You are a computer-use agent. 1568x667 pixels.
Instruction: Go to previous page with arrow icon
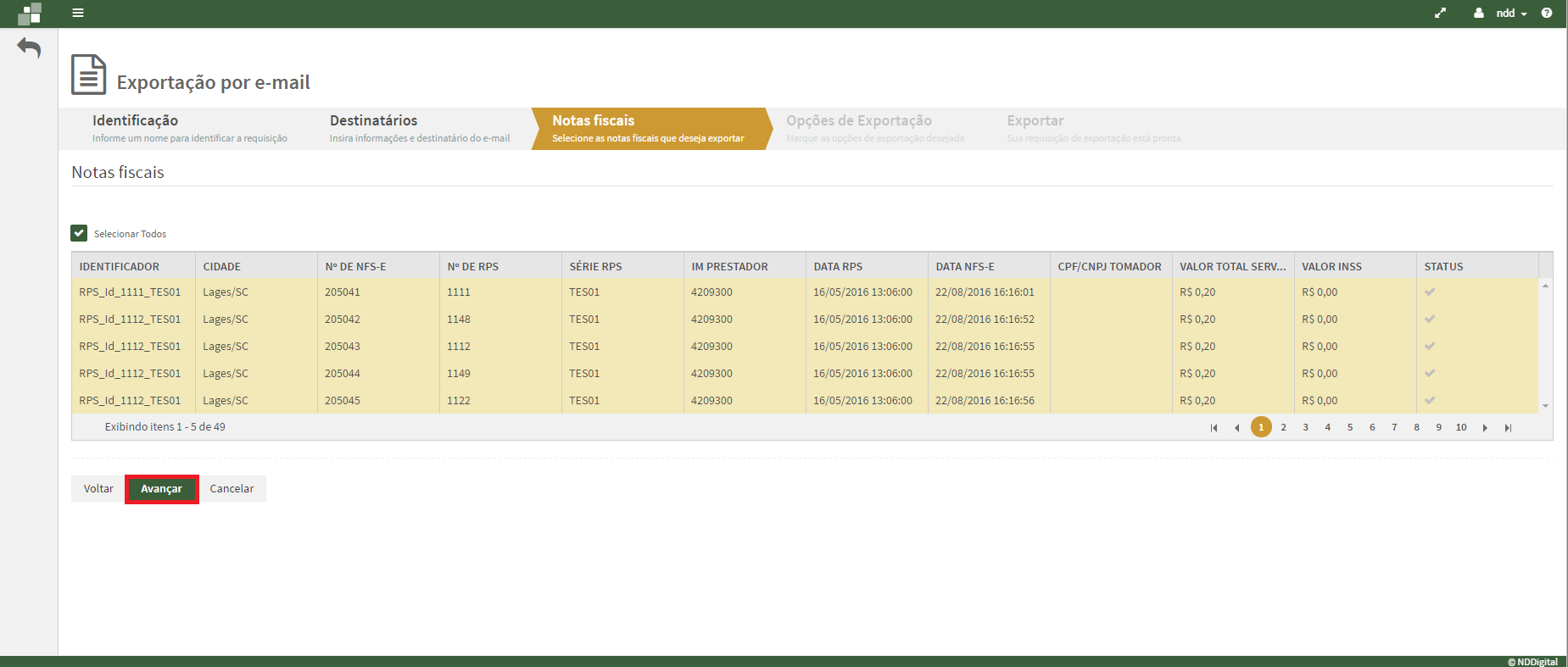coord(1236,428)
